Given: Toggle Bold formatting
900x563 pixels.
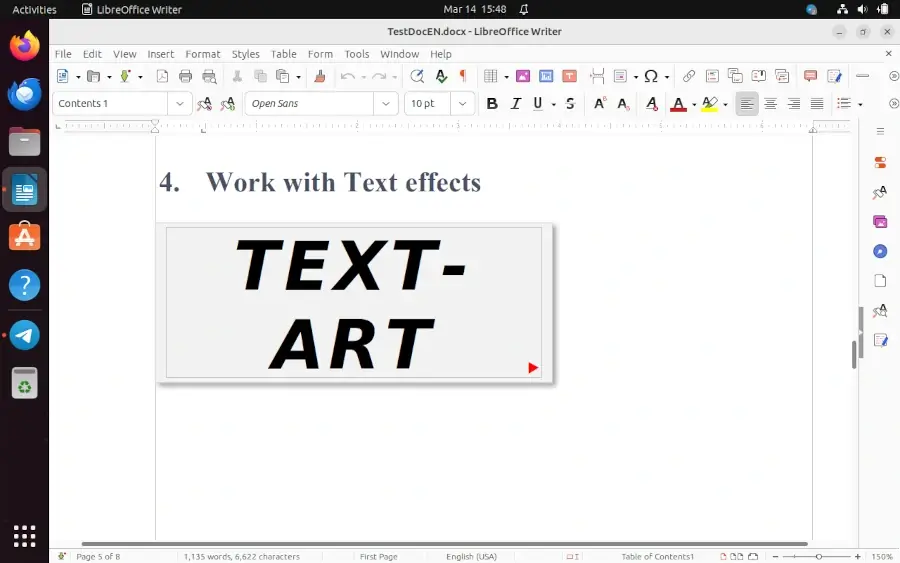Looking at the screenshot, I should [491, 104].
